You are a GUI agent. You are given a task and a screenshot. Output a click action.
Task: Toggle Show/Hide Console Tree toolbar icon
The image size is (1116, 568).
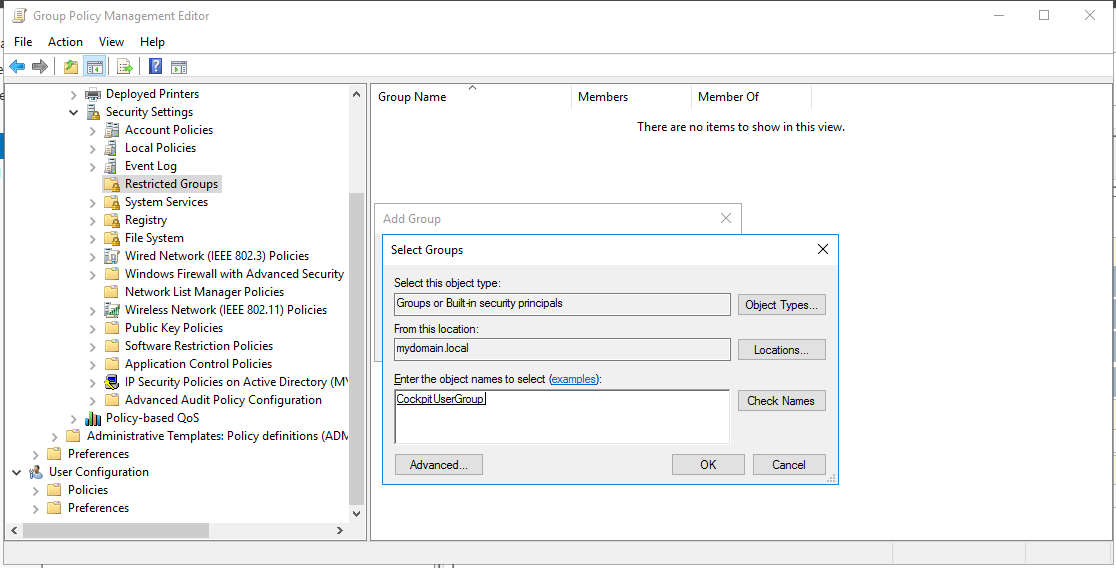(95, 67)
